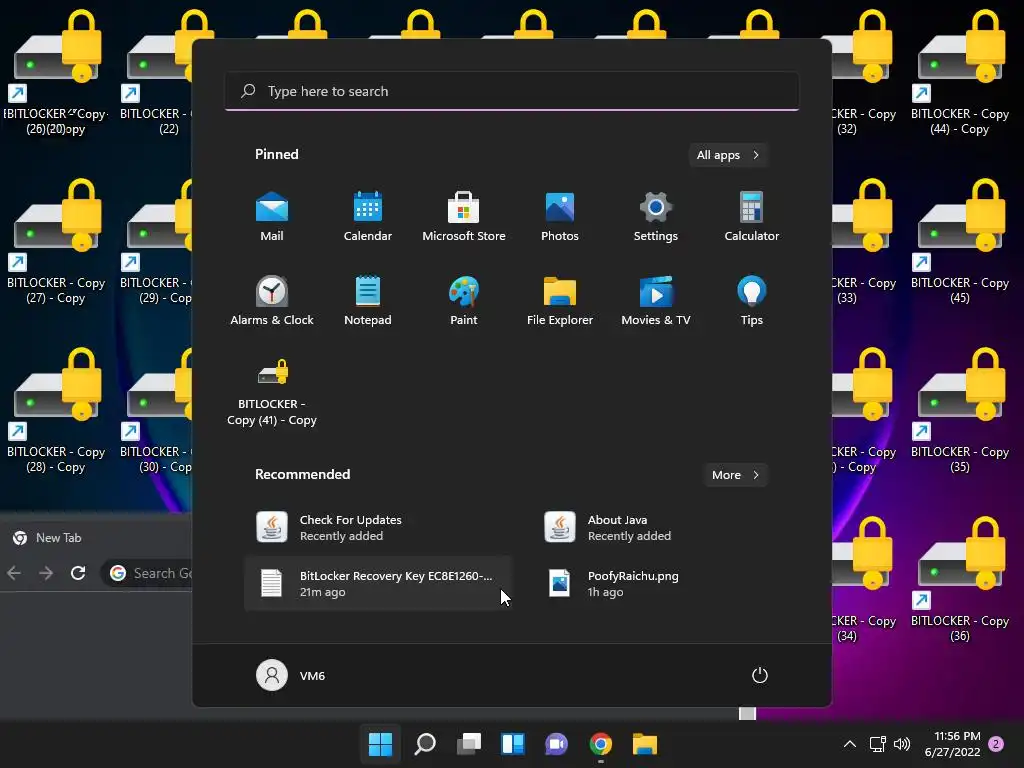Click the Windows Start button on taskbar
This screenshot has height=768, width=1024.
[380, 744]
